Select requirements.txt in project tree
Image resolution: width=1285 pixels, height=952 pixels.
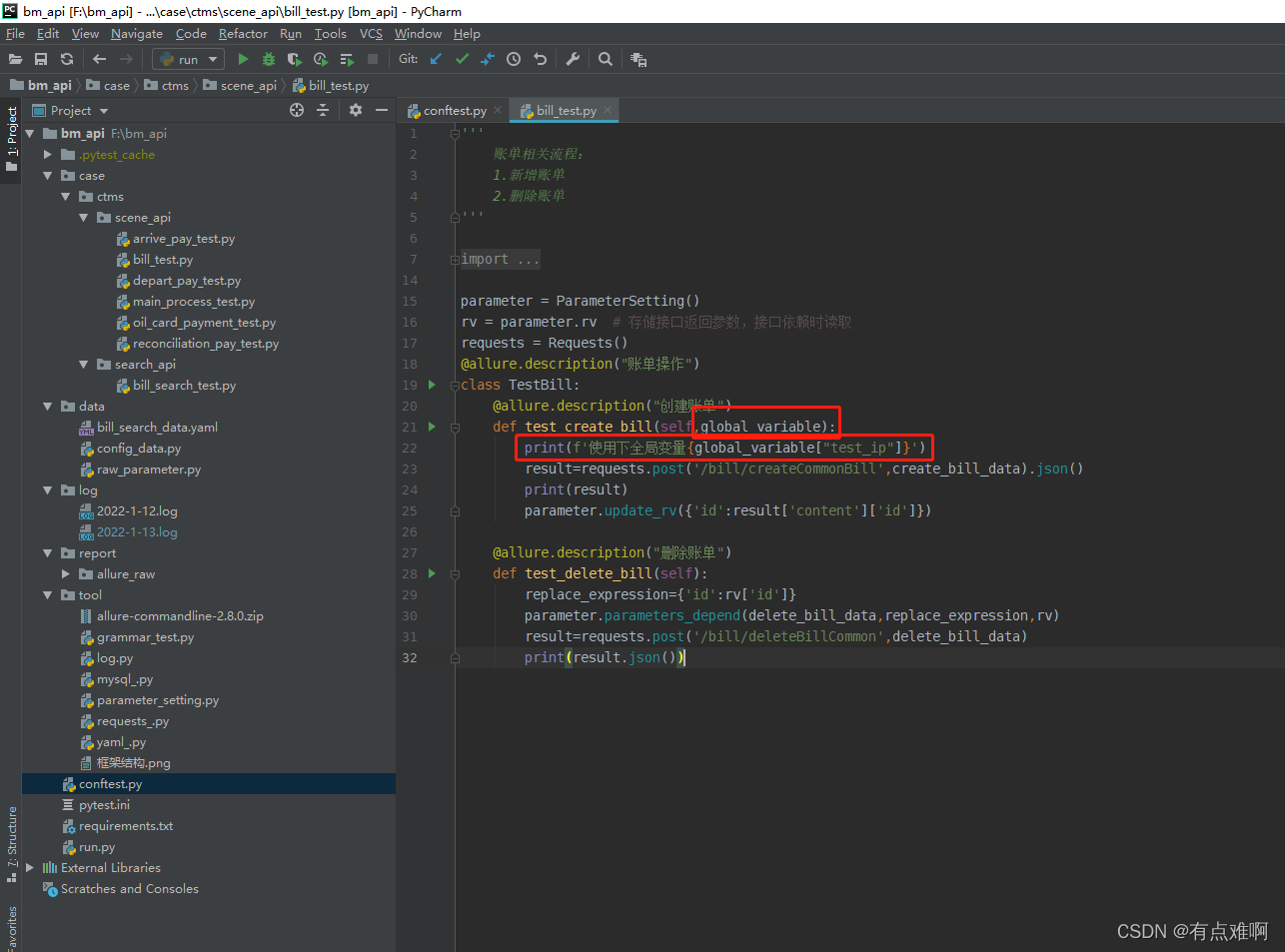tap(126, 826)
